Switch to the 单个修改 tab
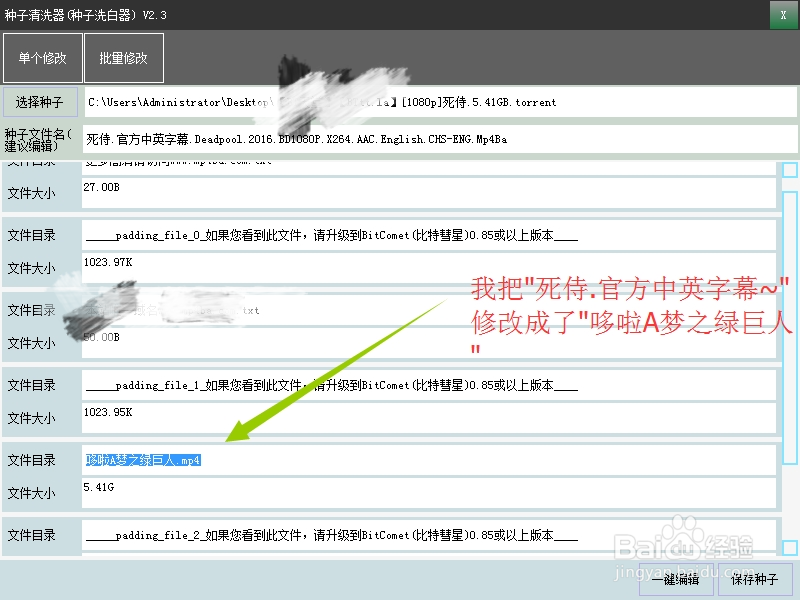This screenshot has height=600, width=800. point(43,58)
